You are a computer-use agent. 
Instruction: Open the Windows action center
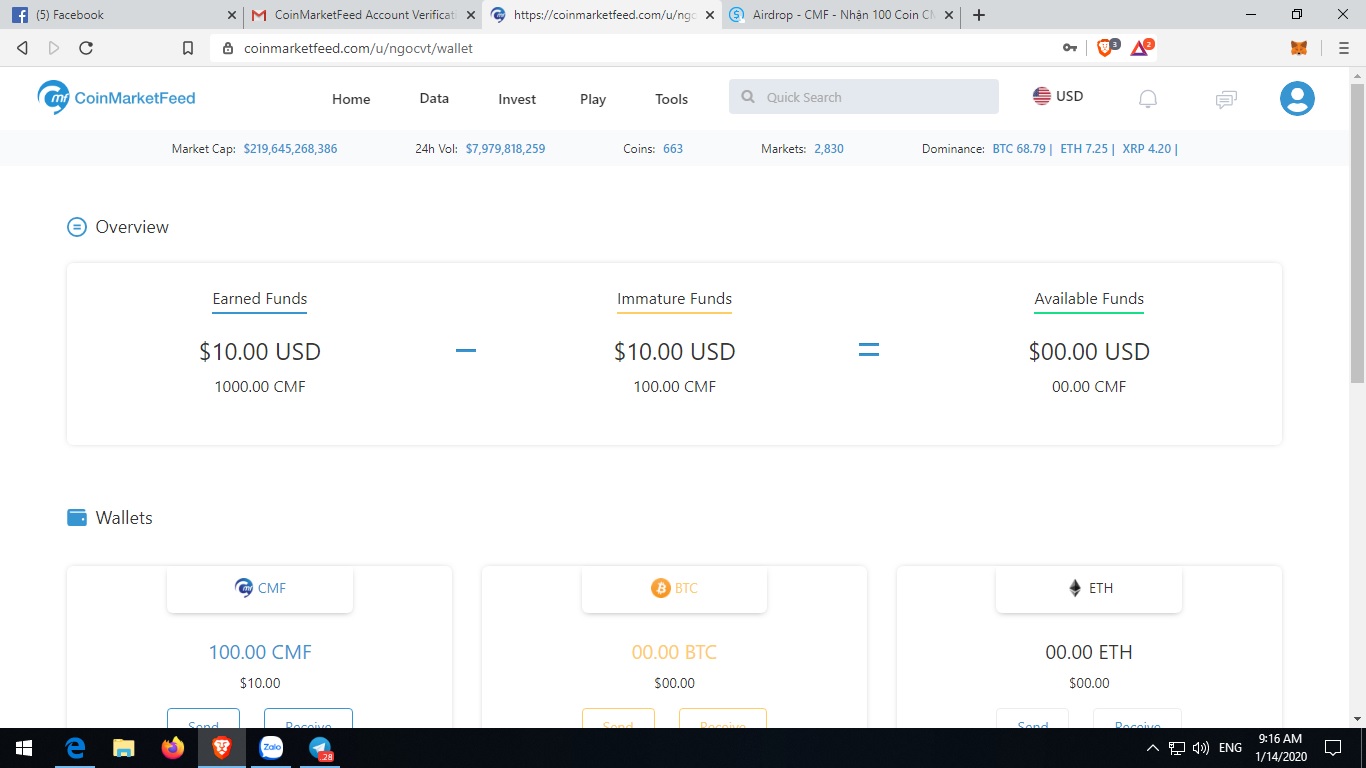[x=1333, y=748]
